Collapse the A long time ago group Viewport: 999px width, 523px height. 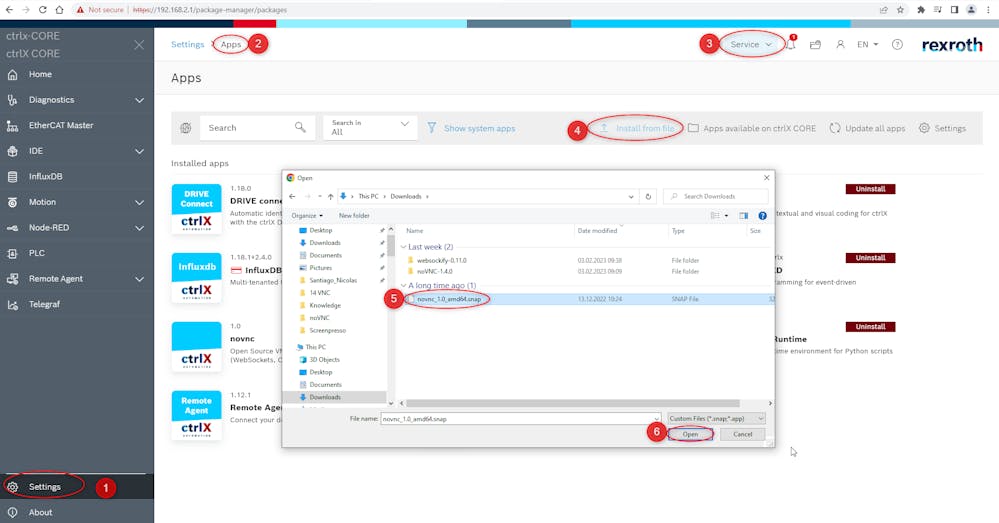[x=403, y=285]
